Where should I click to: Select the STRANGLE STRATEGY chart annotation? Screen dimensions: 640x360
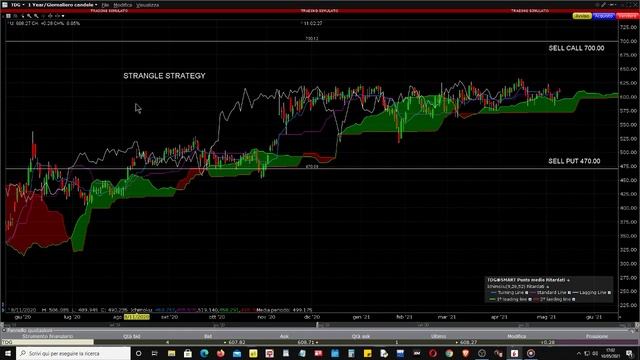(164, 76)
